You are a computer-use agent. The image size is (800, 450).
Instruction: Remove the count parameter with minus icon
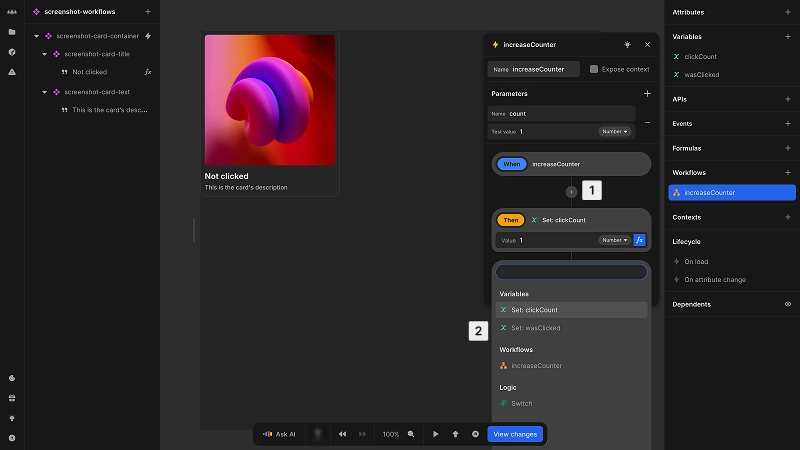[647, 122]
